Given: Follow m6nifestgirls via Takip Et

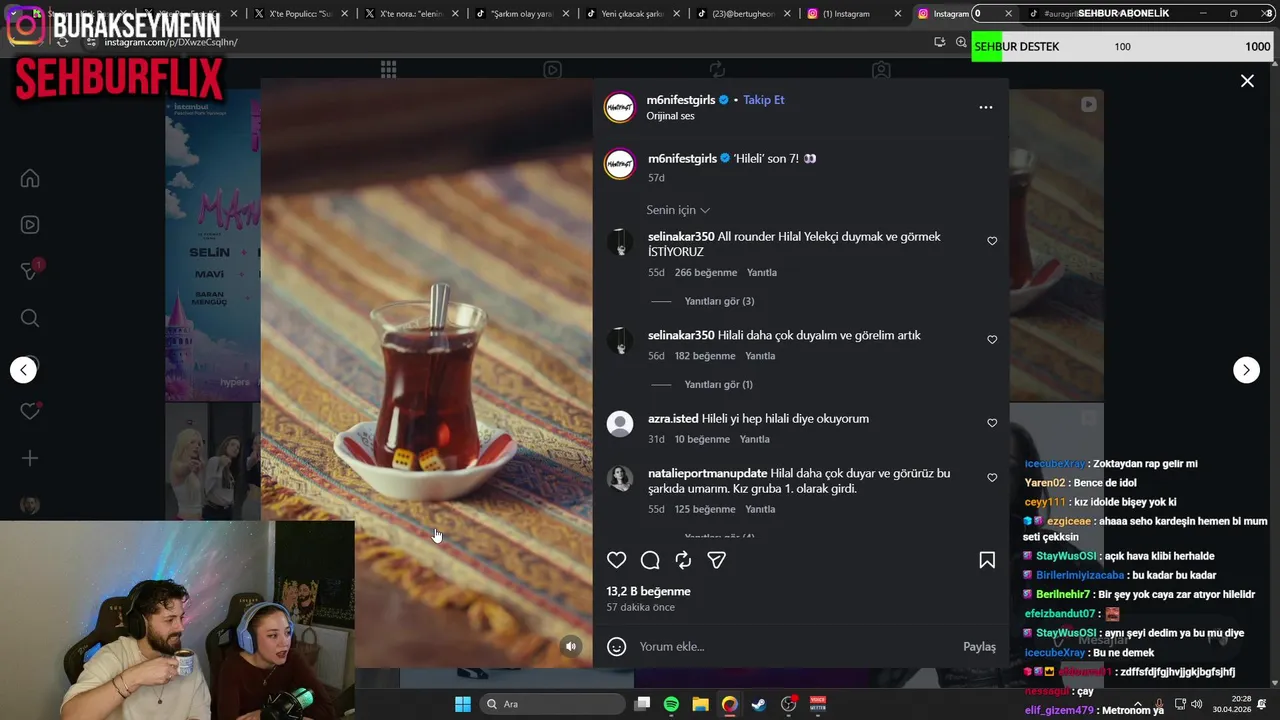Looking at the screenshot, I should coord(763,100).
